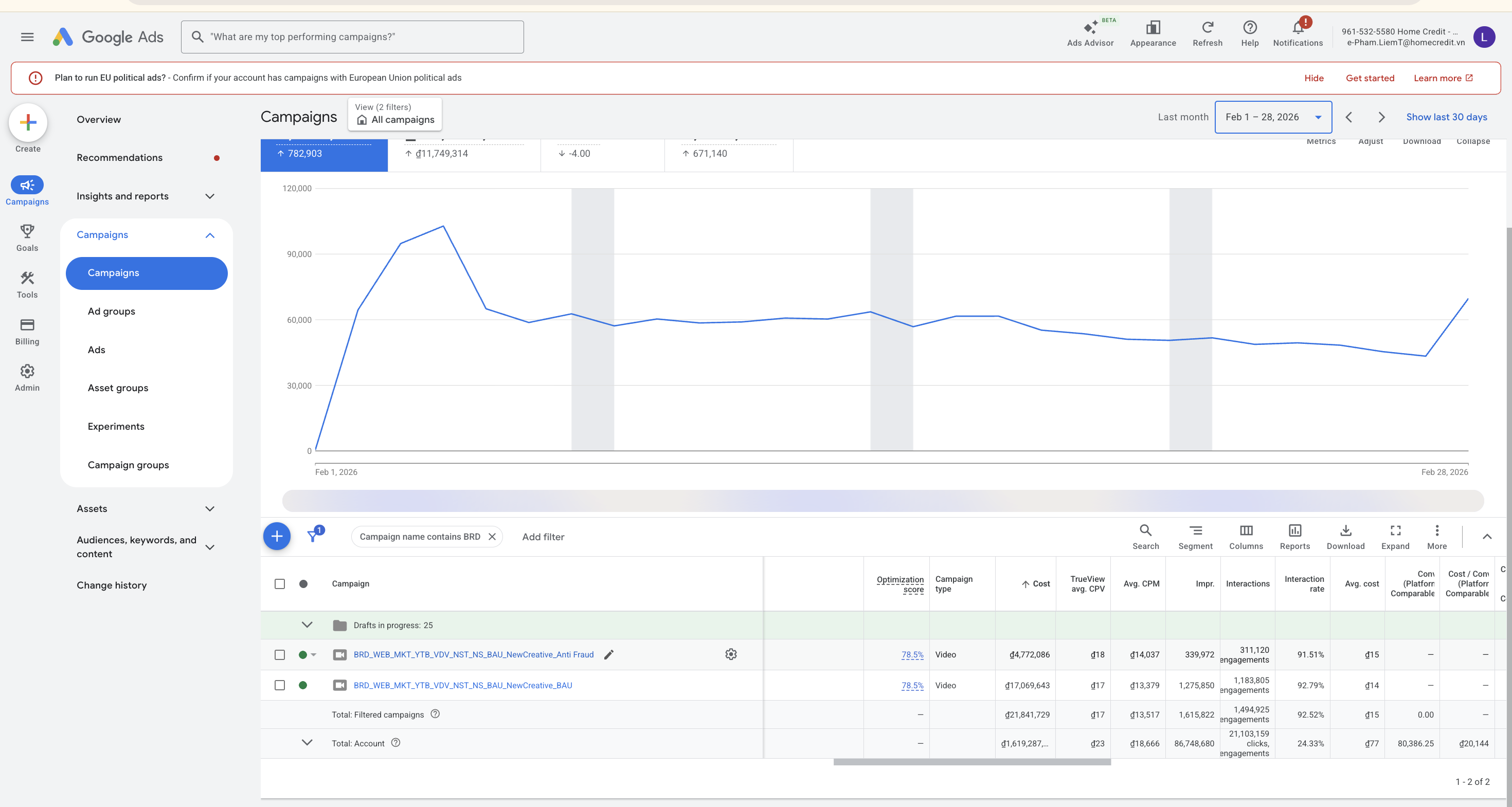Change status of Anti Fraud campaign
The width and height of the screenshot is (1512, 807).
pyautogui.click(x=308, y=654)
